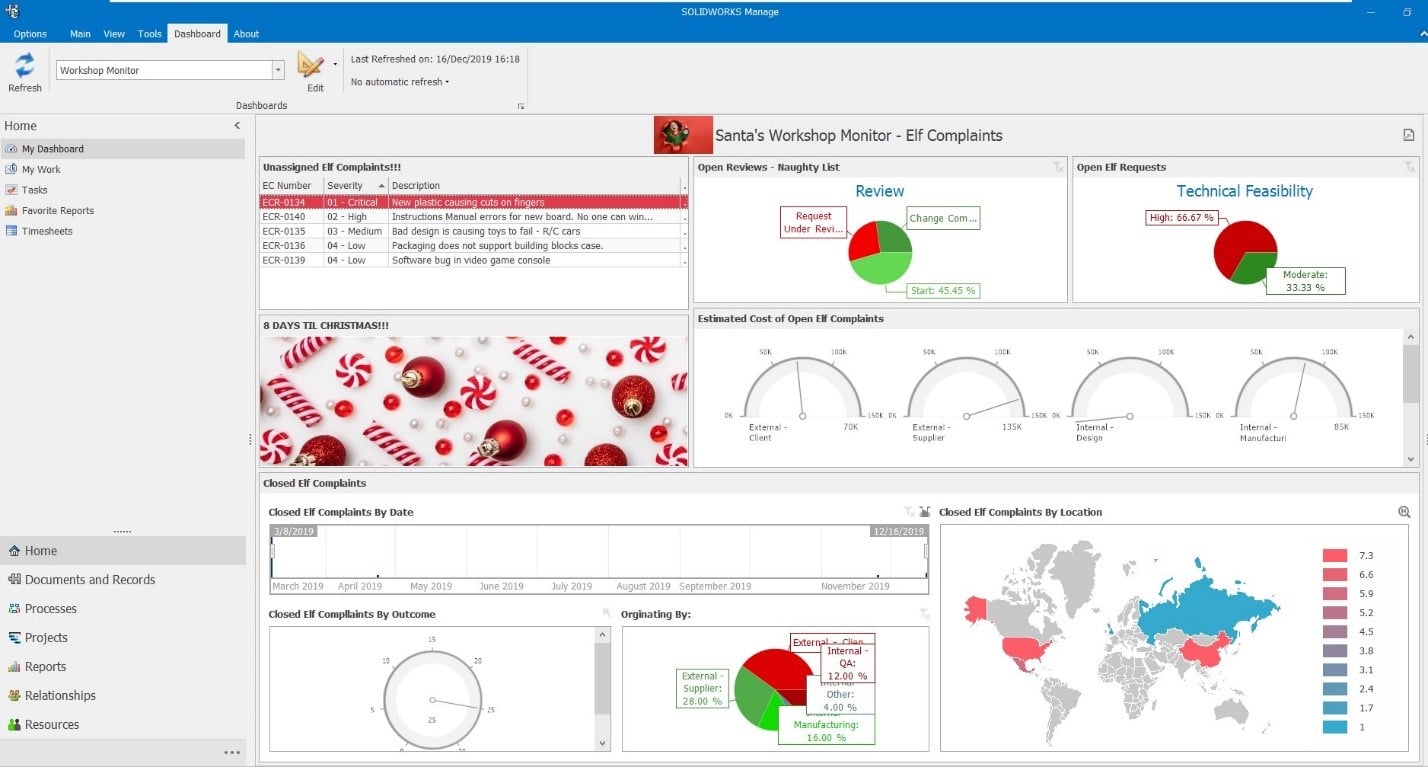
Task: Clear filter on Open Reviews - Naughty List
Action: pos(1058,167)
